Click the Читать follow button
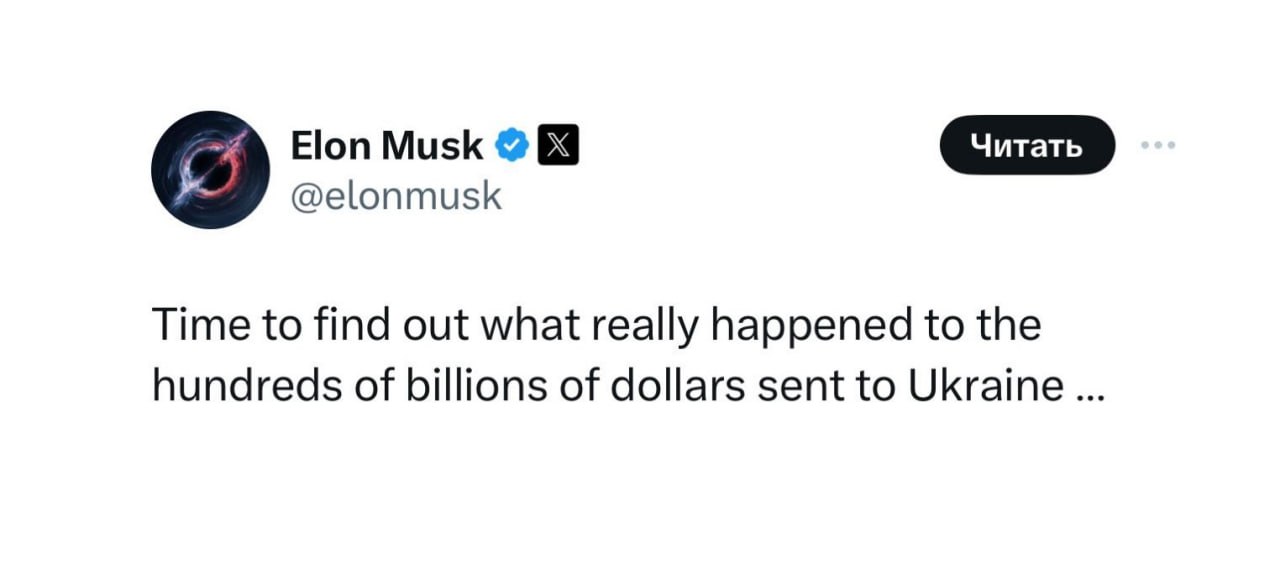Screen dimensions: 1280x579 coord(1027,145)
